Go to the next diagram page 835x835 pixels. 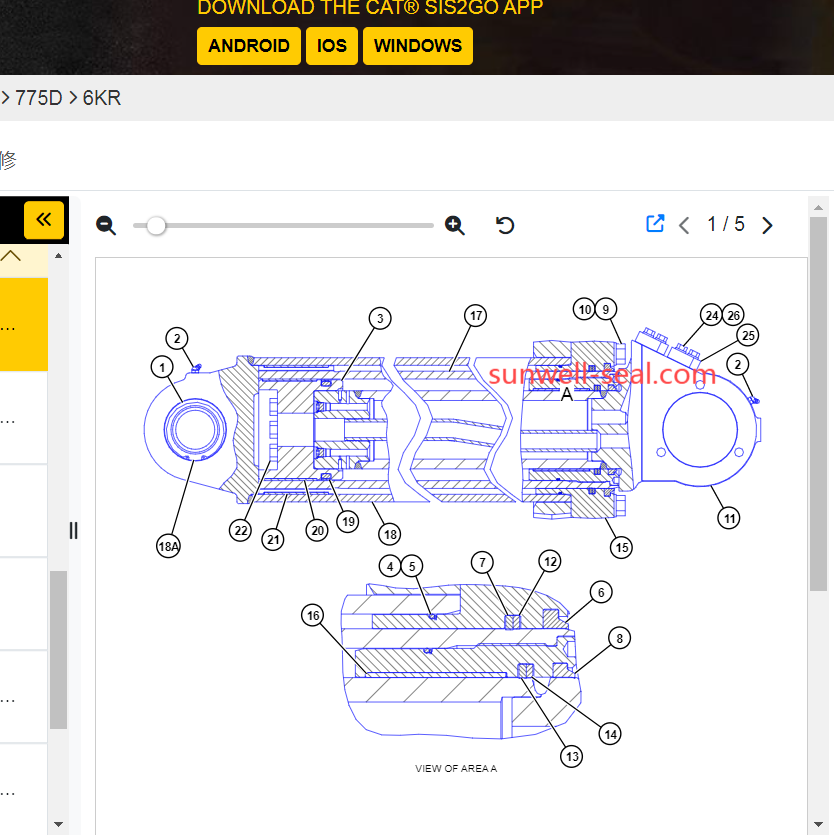[767, 225]
